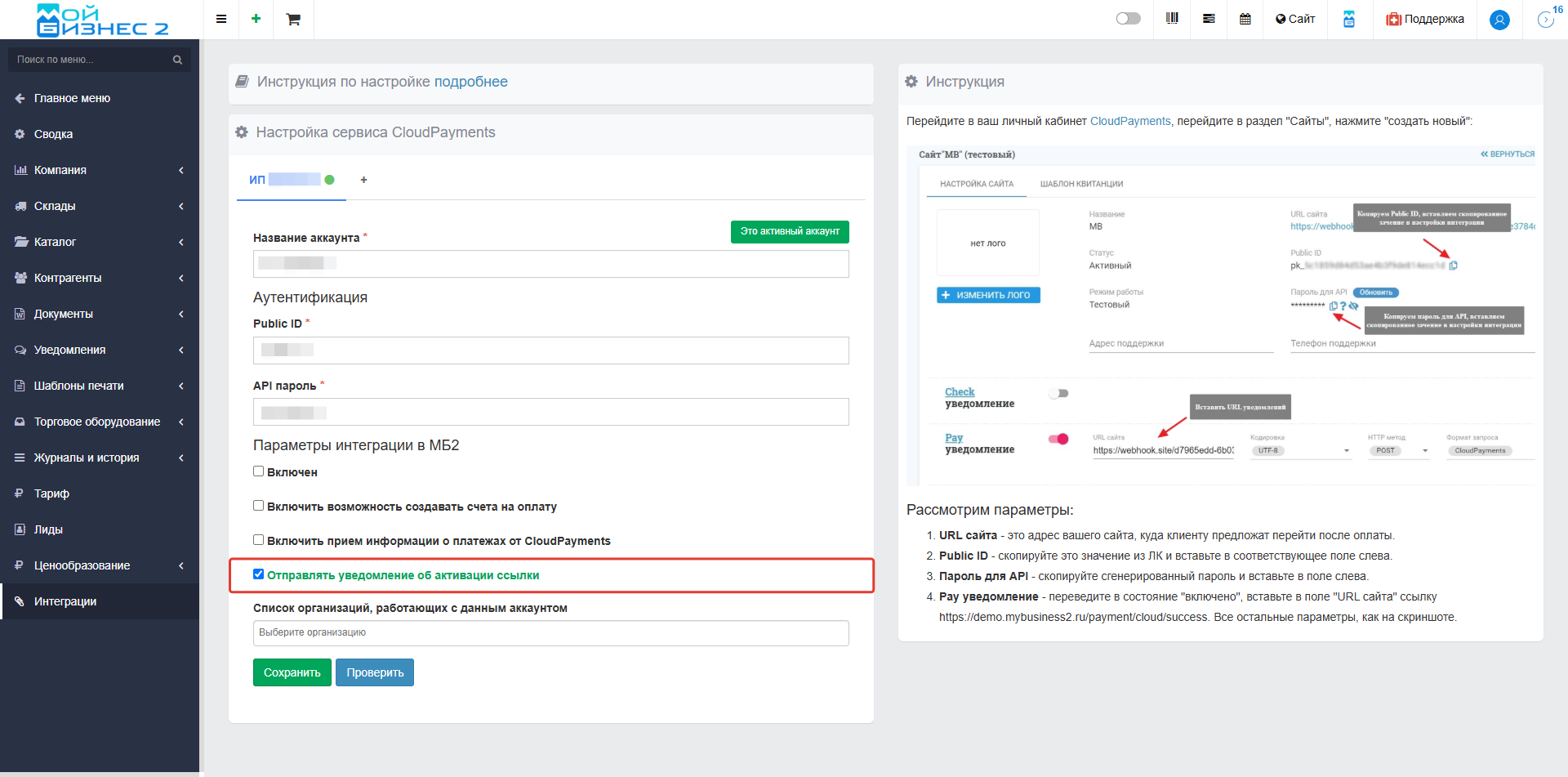The width and height of the screenshot is (1568, 777).
Task: Expand the Документы sidebar section
Action: tap(99, 314)
